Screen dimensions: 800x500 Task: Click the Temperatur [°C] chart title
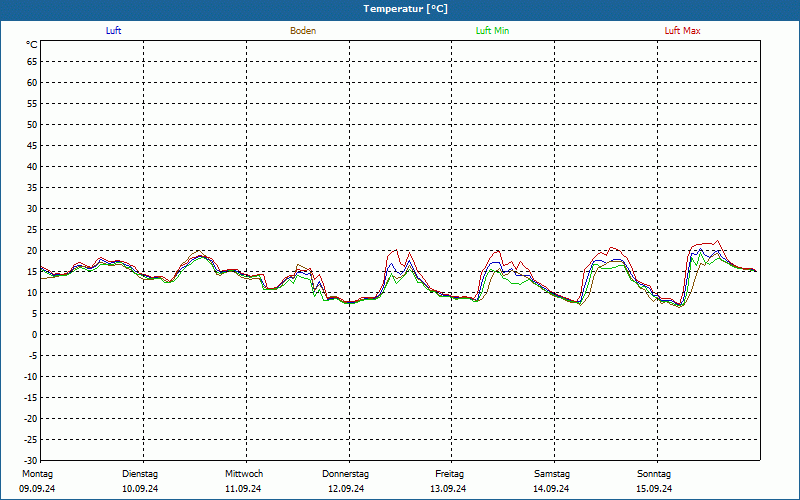pos(406,9)
